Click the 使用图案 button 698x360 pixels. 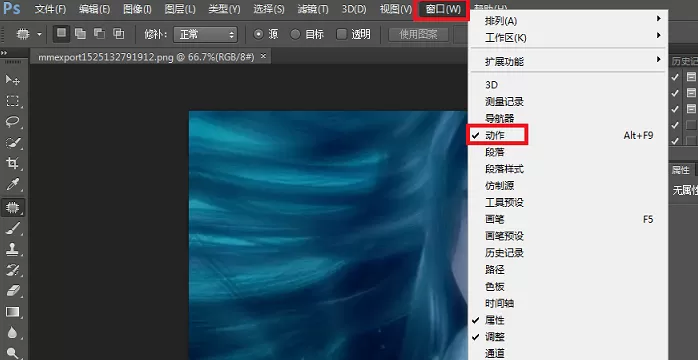pyautogui.click(x=418, y=34)
